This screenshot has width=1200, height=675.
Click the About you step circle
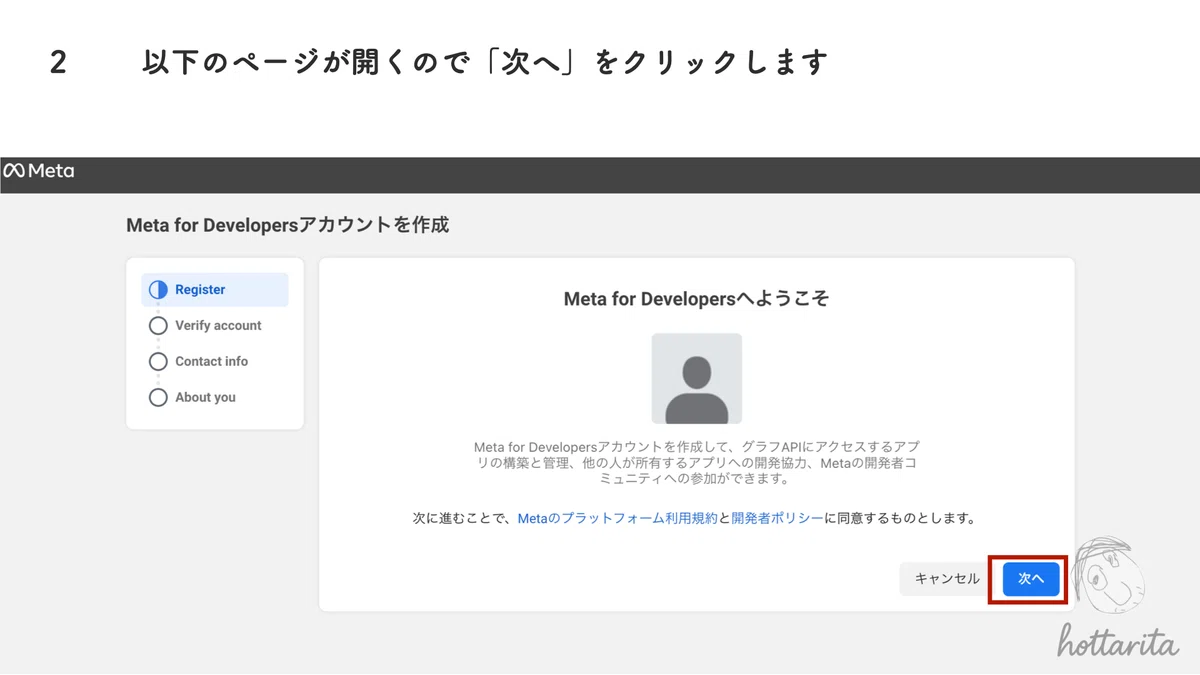coord(158,398)
